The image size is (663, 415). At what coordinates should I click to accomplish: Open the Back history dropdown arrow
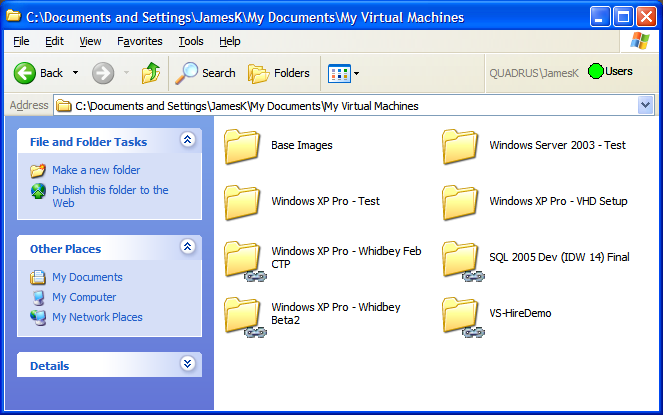click(75, 73)
